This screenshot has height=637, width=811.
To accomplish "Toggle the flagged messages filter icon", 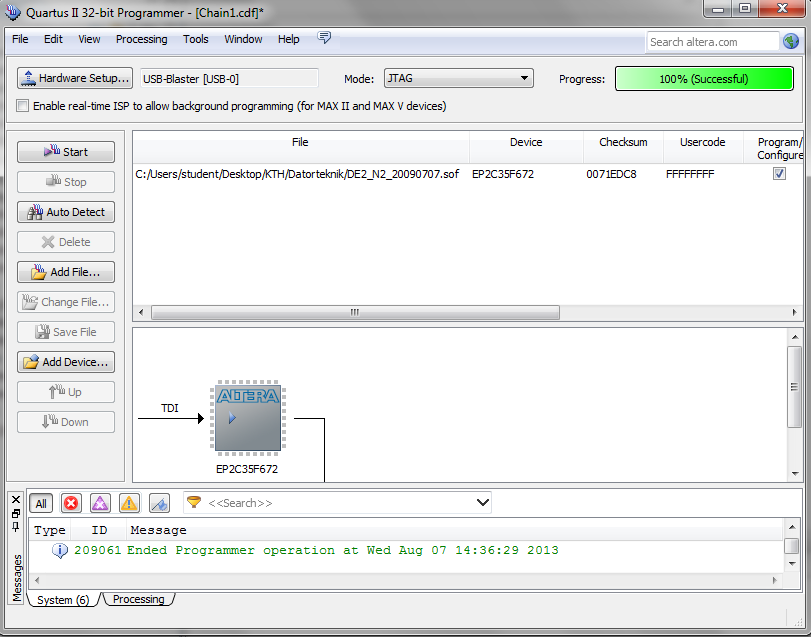I will point(159,503).
